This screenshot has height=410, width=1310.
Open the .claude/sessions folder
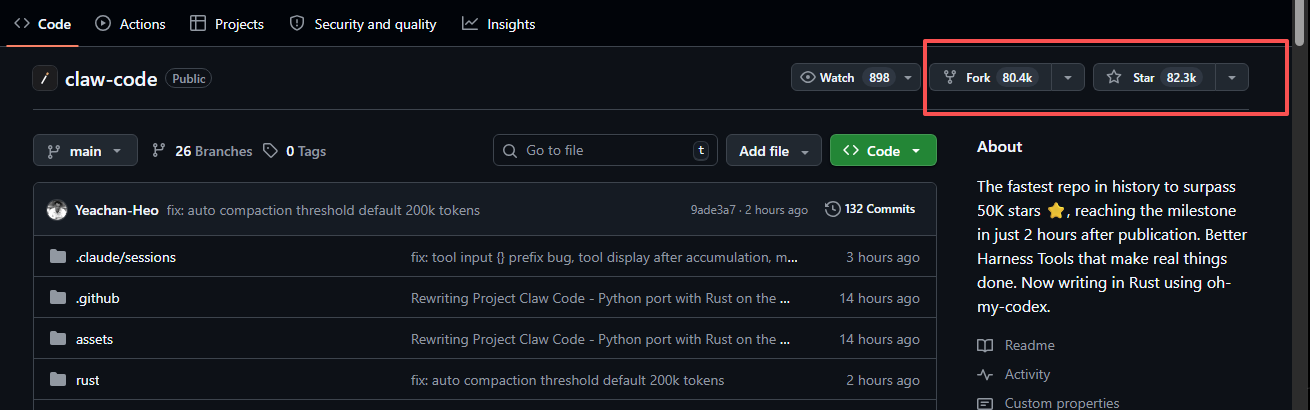(126, 257)
